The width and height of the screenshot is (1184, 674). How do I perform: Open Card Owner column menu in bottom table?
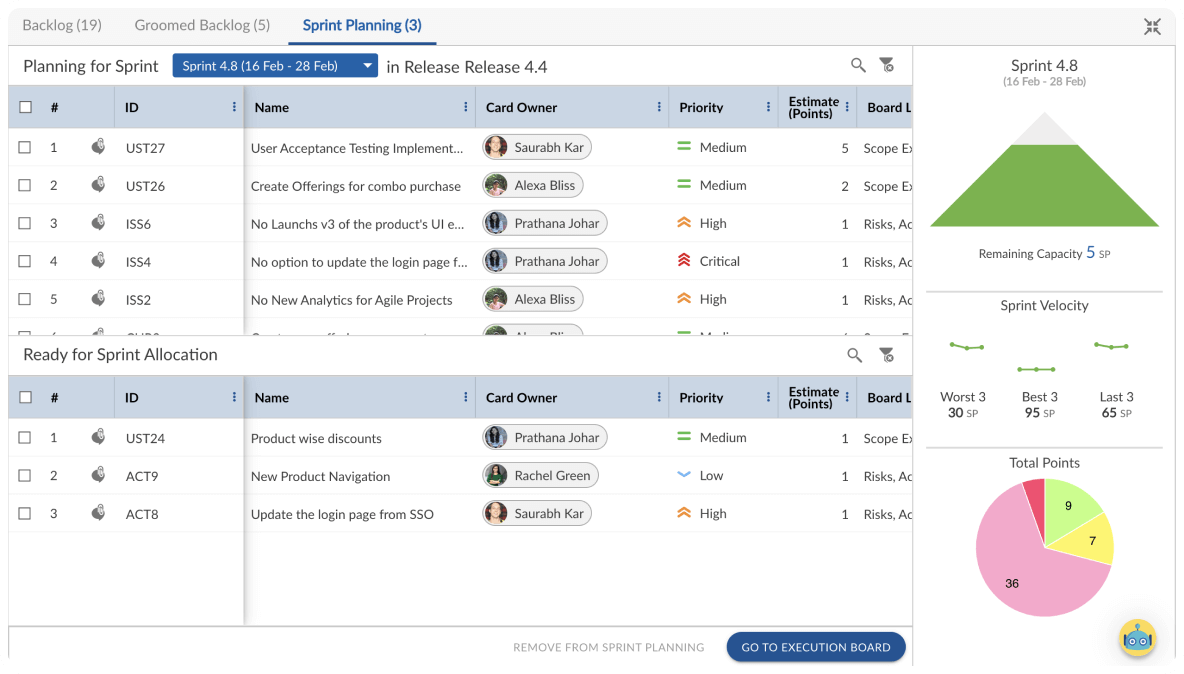pos(659,397)
